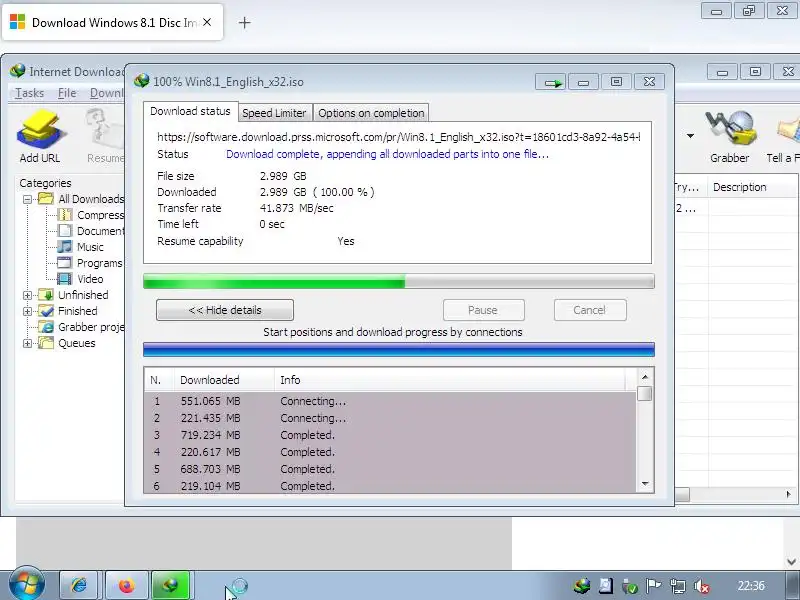Click the Add URL toolbar icon
The height and width of the screenshot is (600, 800).
40,136
